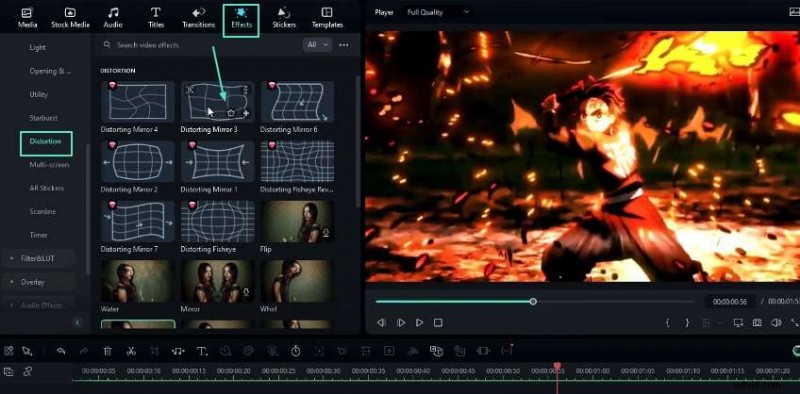Add text with the T tool
The image size is (800, 394).
coord(202,351)
